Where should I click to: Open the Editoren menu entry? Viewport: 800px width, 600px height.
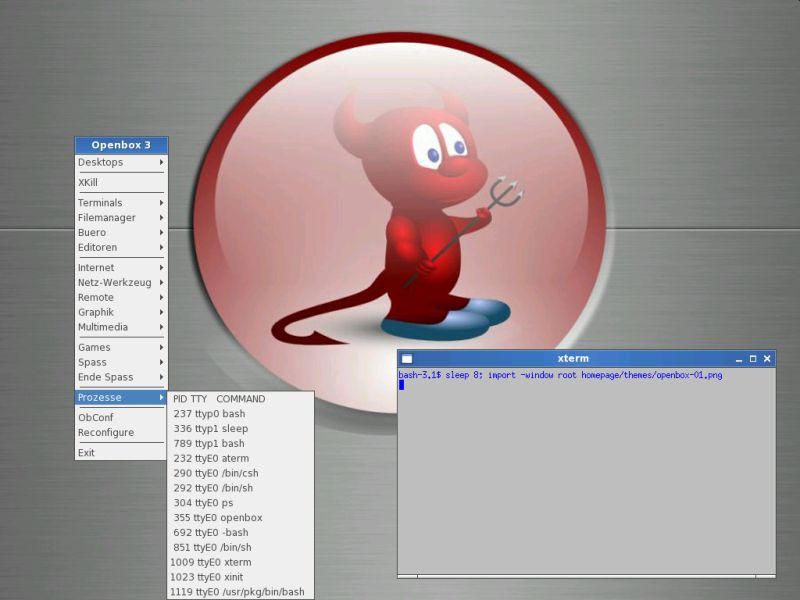[121, 247]
